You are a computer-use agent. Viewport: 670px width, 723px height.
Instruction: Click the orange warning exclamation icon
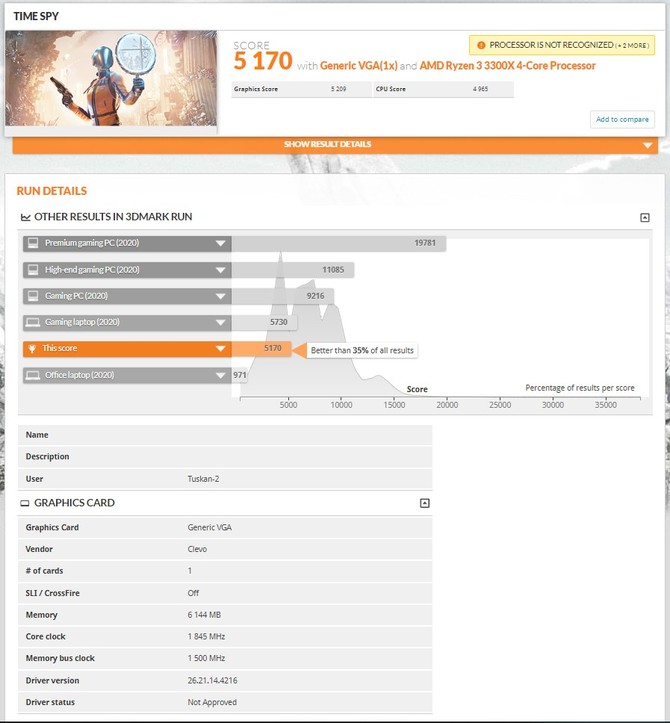tap(481, 45)
